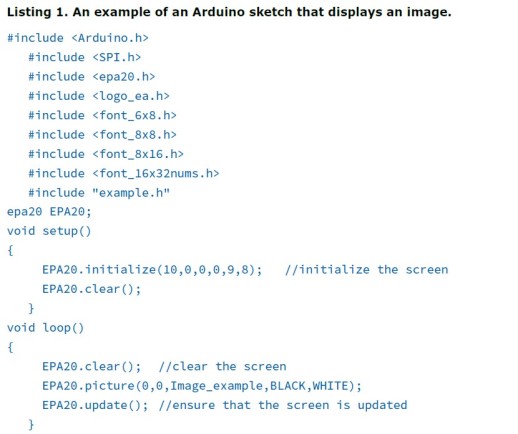Click the EPA20.picture call line

(x=202, y=386)
